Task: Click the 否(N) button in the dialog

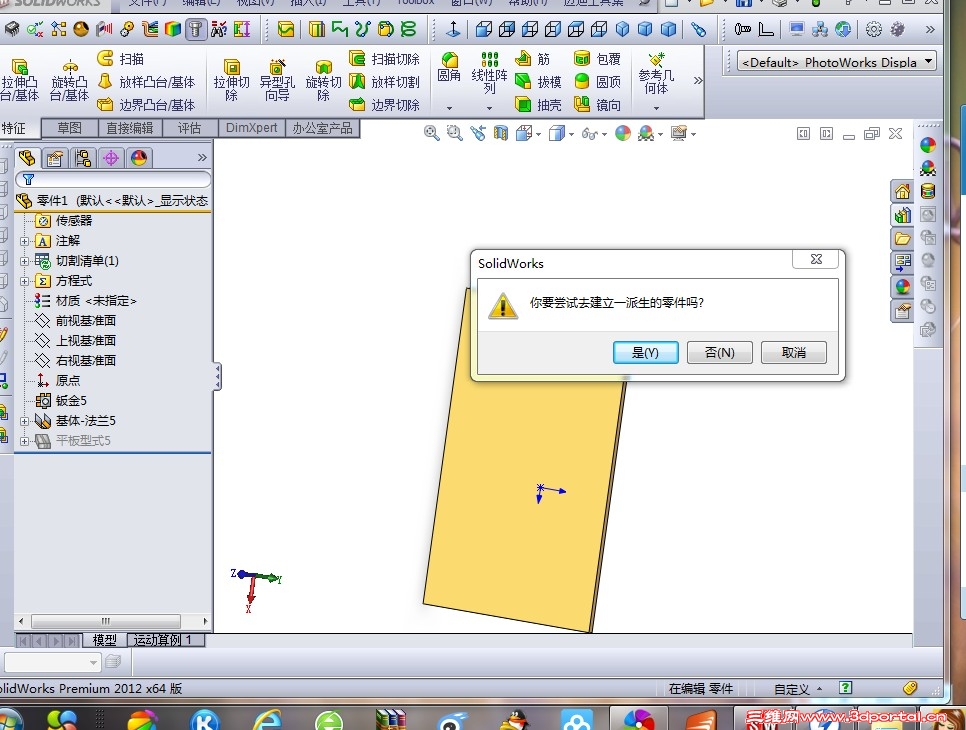Action: click(720, 352)
